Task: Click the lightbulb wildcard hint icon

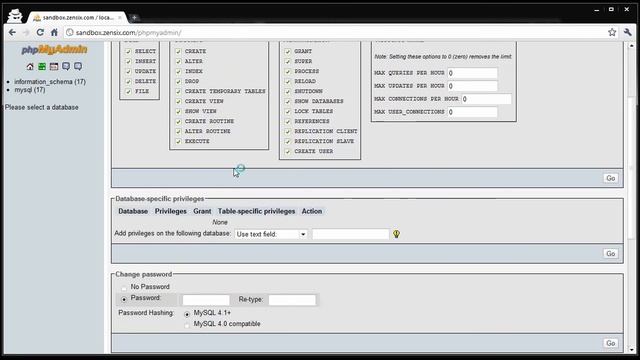Action: [396, 234]
